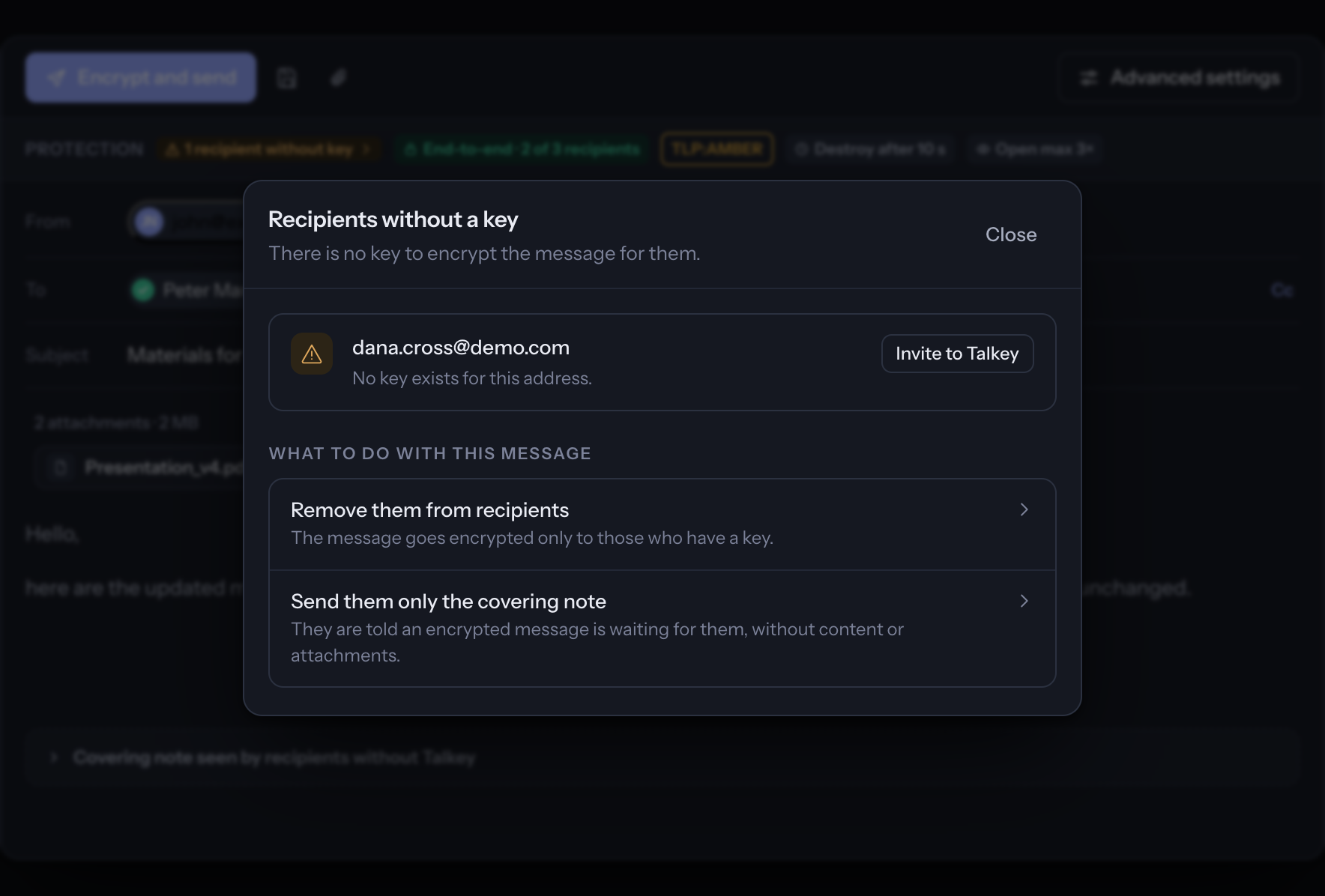Click the Cc link in the To row

click(1282, 290)
